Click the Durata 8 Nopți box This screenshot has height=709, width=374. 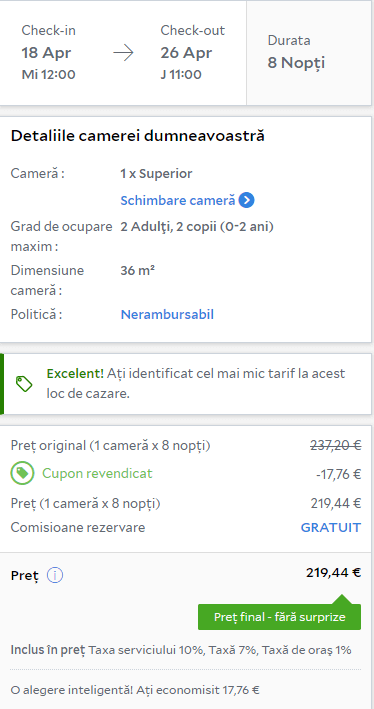309,53
